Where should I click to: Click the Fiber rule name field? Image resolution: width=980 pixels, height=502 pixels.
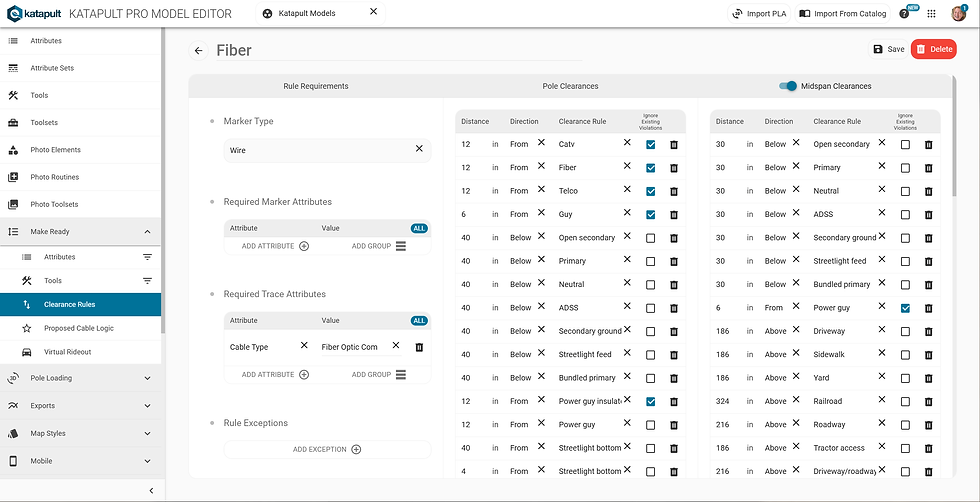(x=399, y=51)
